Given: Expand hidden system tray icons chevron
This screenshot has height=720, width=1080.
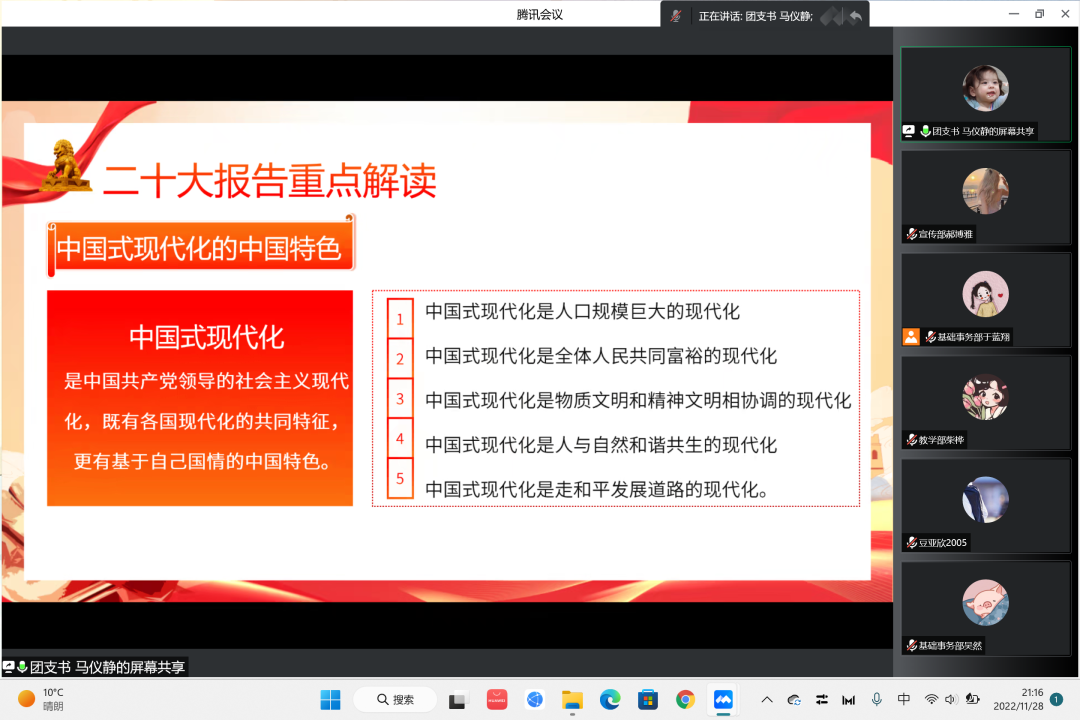Looking at the screenshot, I should pyautogui.click(x=767, y=699).
